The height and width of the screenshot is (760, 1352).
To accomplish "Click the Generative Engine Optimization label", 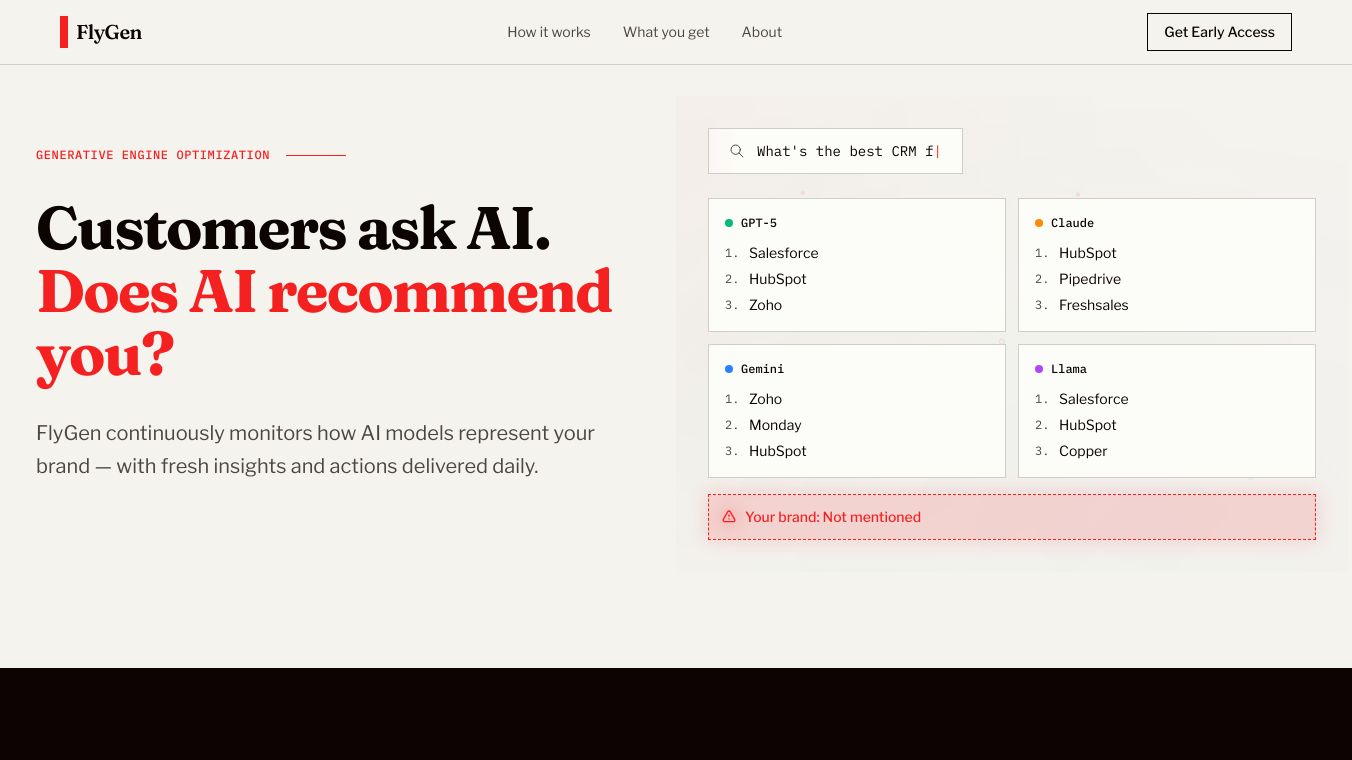I will tap(153, 155).
